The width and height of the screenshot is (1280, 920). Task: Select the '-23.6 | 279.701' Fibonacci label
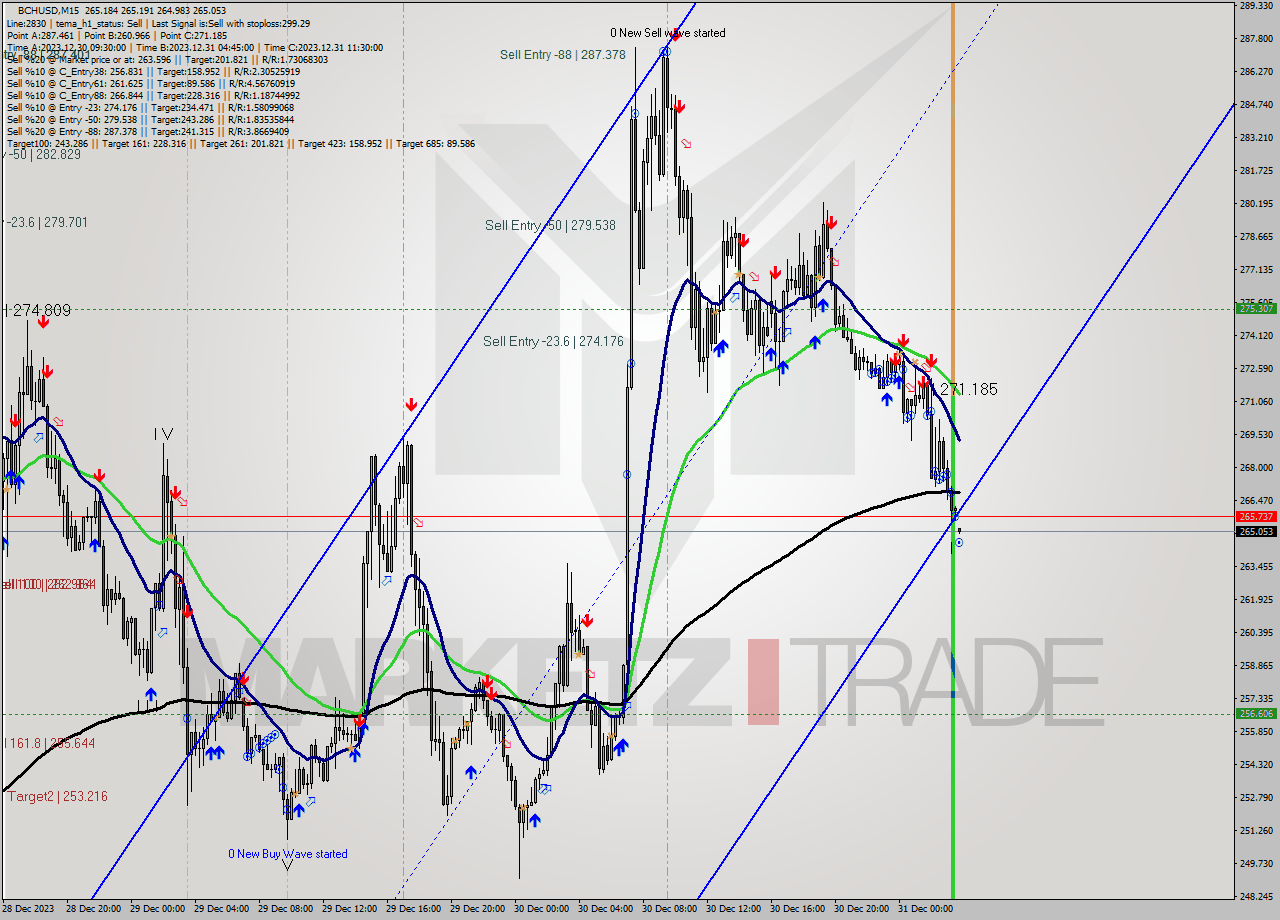point(47,222)
